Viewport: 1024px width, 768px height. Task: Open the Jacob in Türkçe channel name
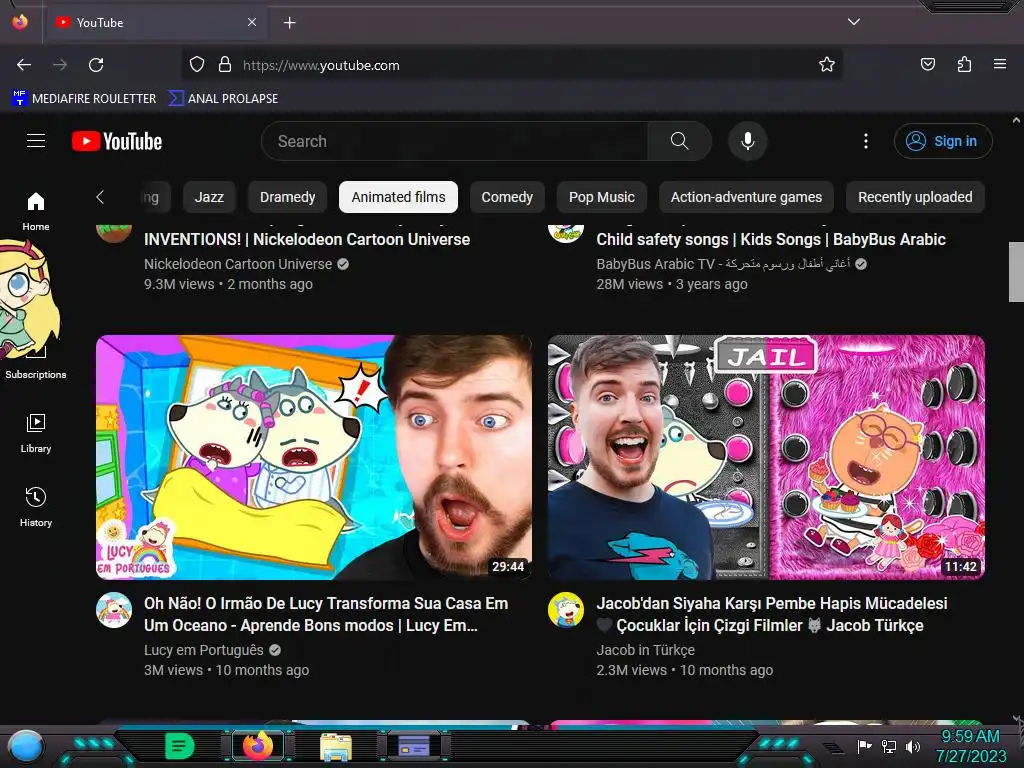645,650
